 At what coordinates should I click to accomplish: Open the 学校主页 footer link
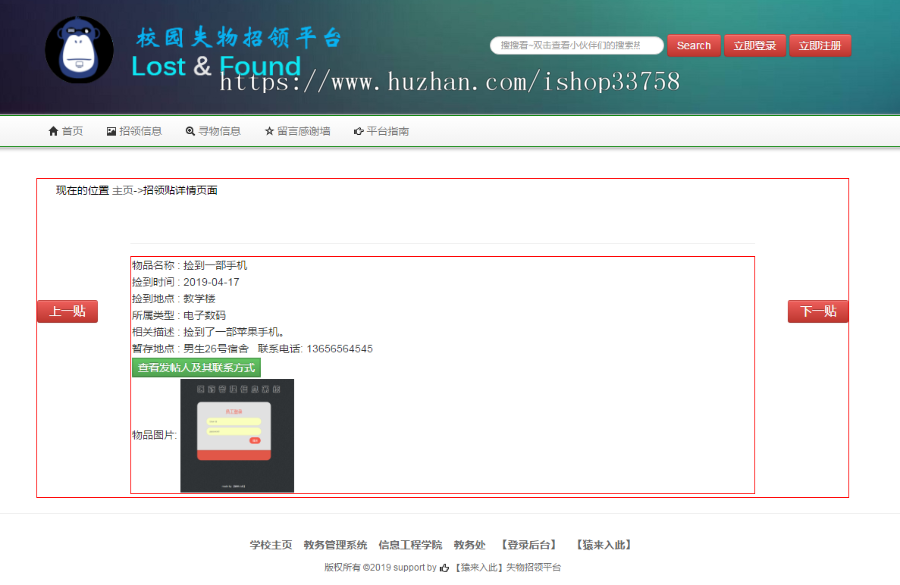(x=269, y=544)
